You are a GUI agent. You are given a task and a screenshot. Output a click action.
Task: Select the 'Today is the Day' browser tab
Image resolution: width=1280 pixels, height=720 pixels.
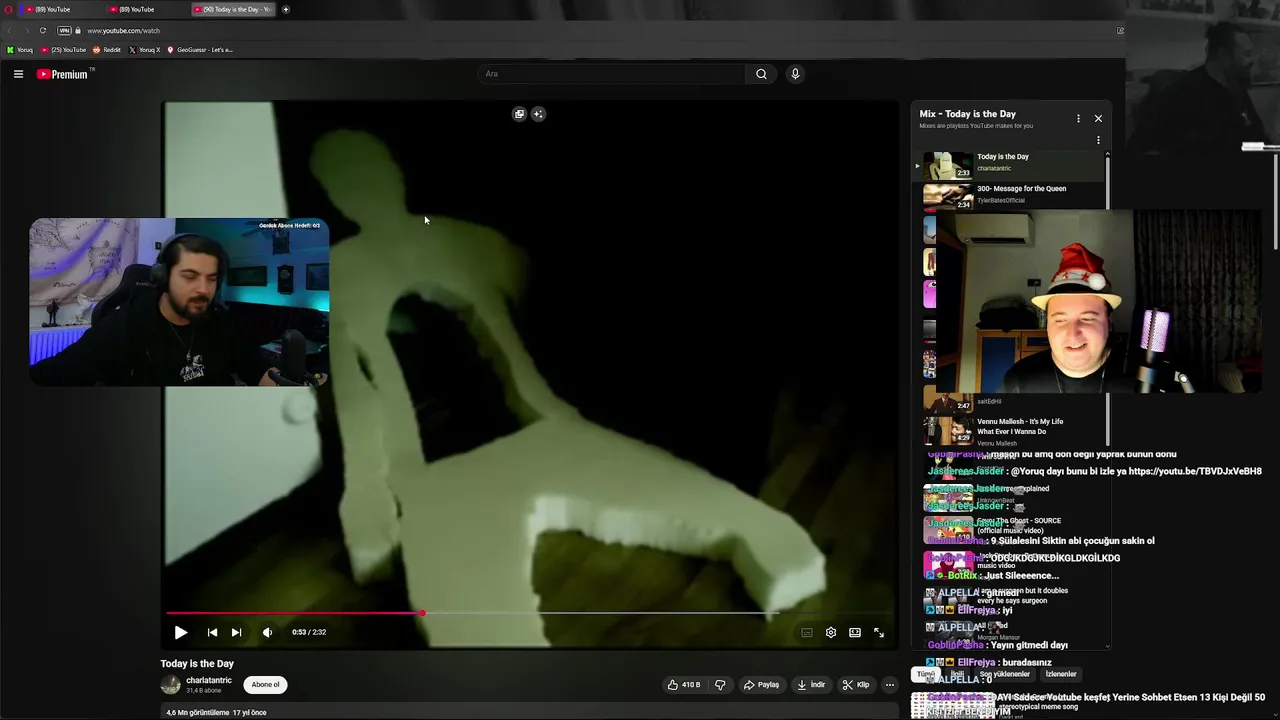(233, 9)
